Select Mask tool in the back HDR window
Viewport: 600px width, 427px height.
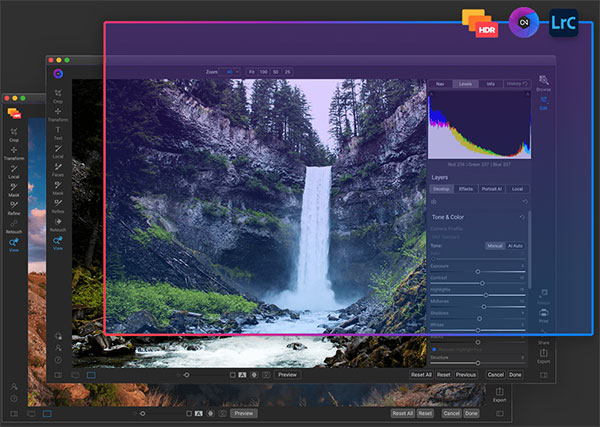[14, 189]
